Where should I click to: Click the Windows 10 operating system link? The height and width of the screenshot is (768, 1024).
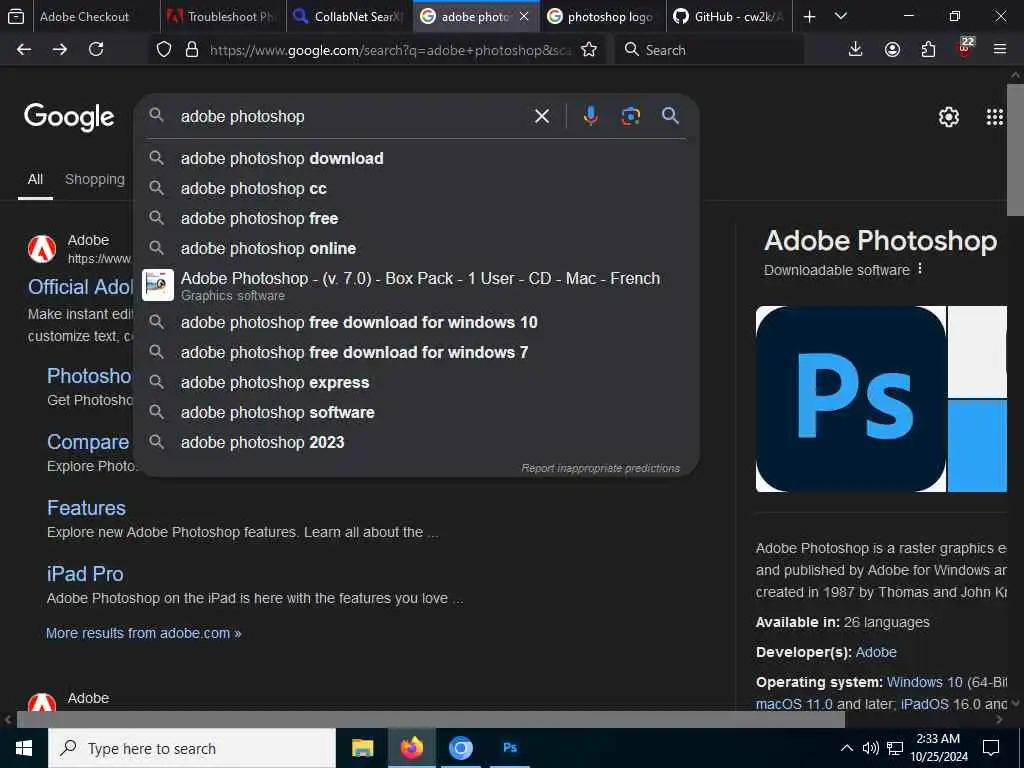tap(924, 682)
